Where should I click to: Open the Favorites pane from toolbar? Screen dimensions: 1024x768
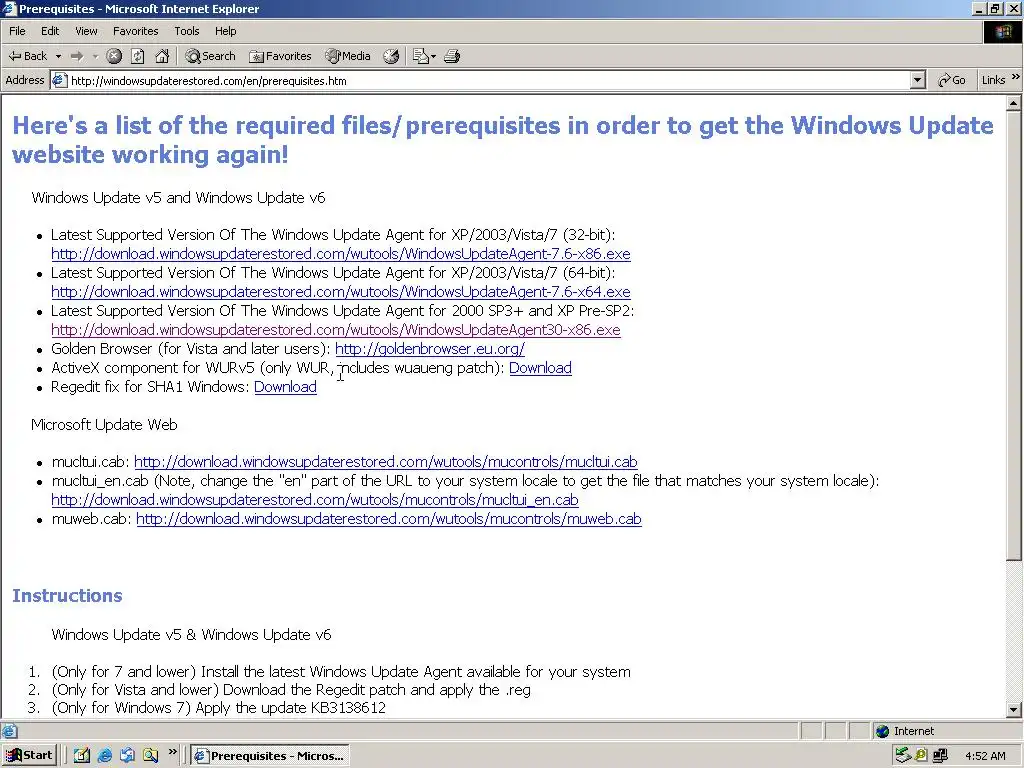(280, 56)
